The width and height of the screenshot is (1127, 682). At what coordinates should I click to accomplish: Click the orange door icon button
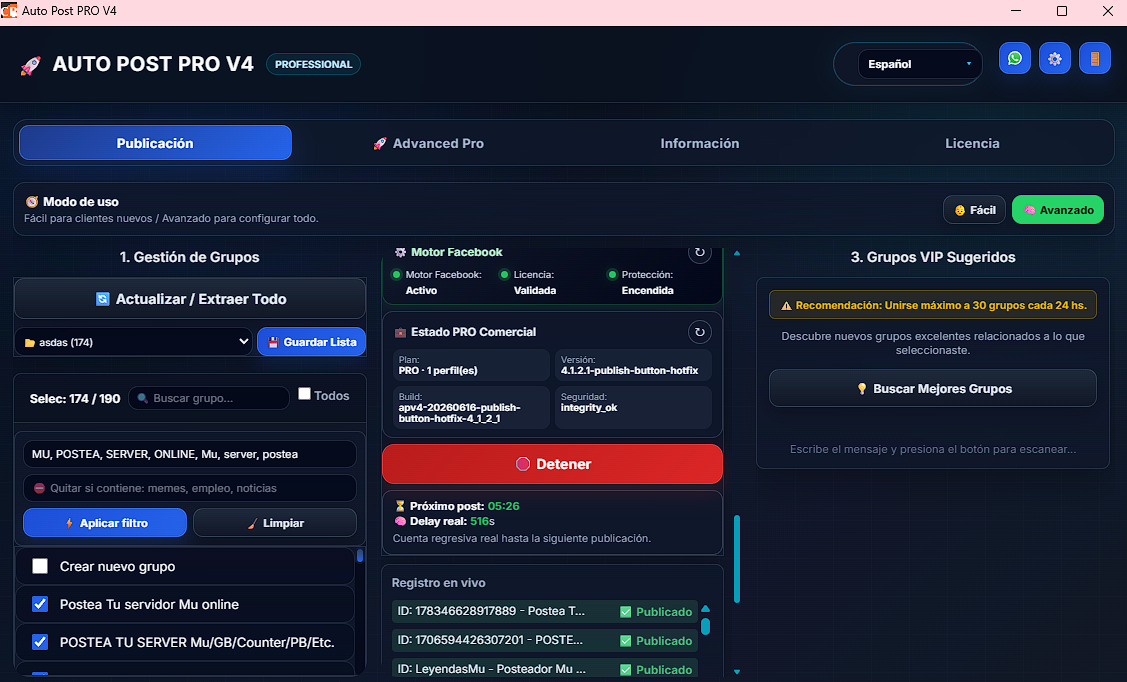point(1095,58)
